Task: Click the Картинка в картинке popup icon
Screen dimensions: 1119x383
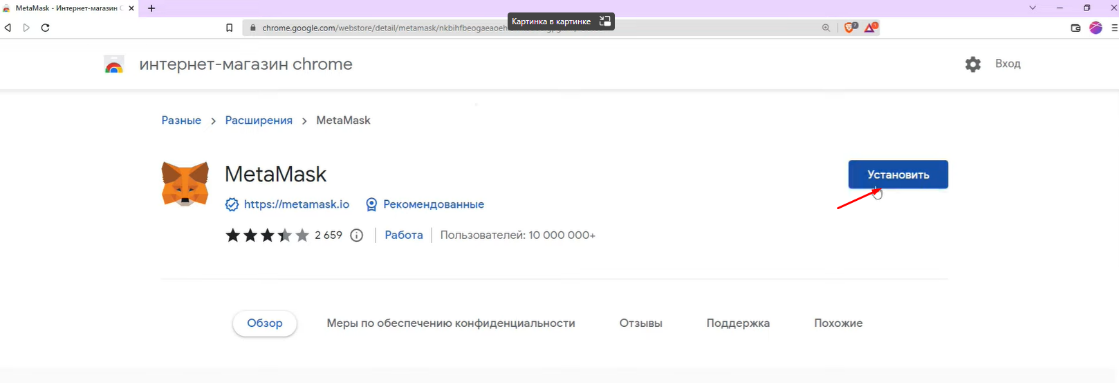Action: click(604, 21)
